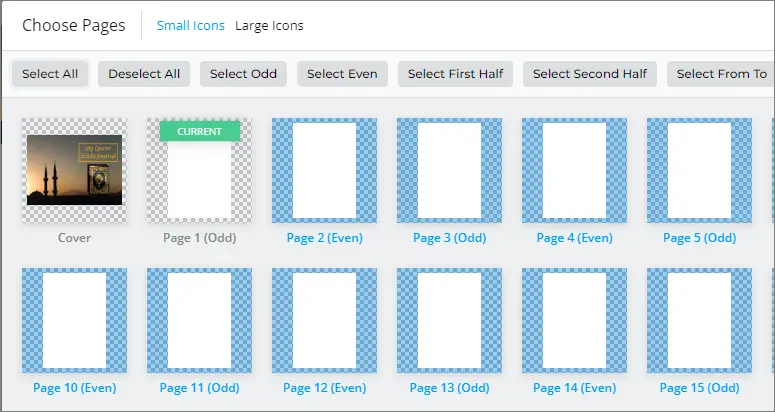Toggle Page 11 (Odd) thumbnail

(x=199, y=321)
